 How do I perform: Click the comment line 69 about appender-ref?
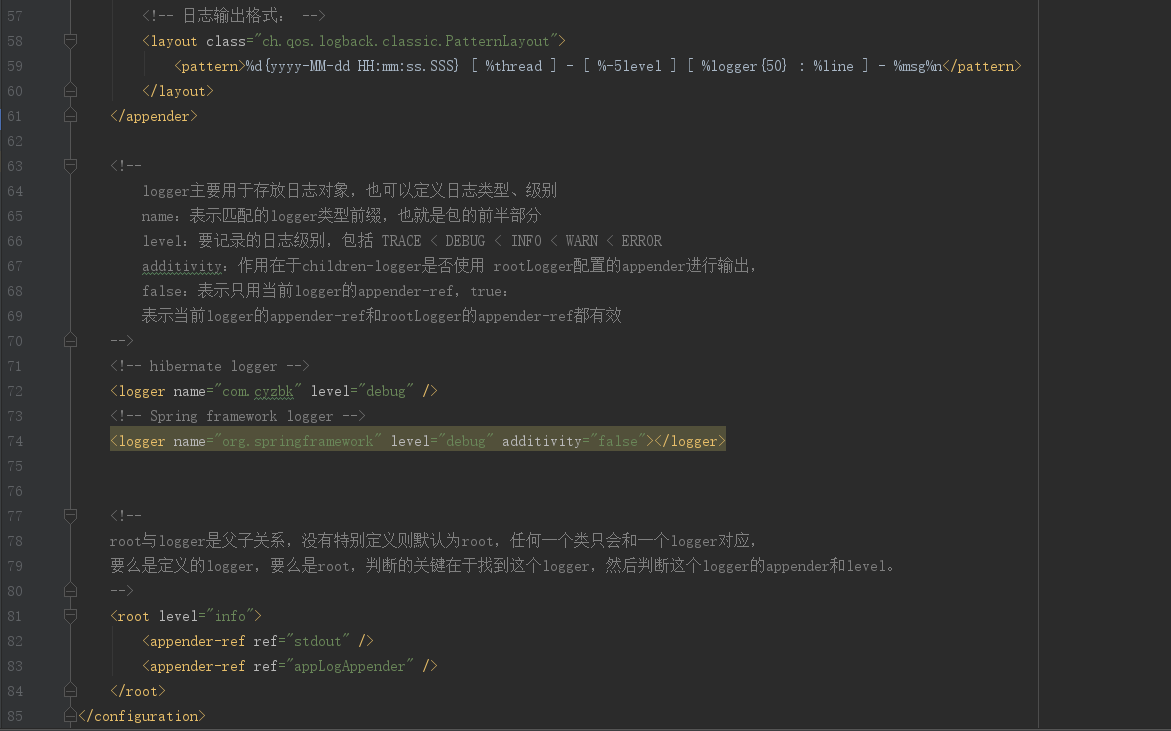382,317
